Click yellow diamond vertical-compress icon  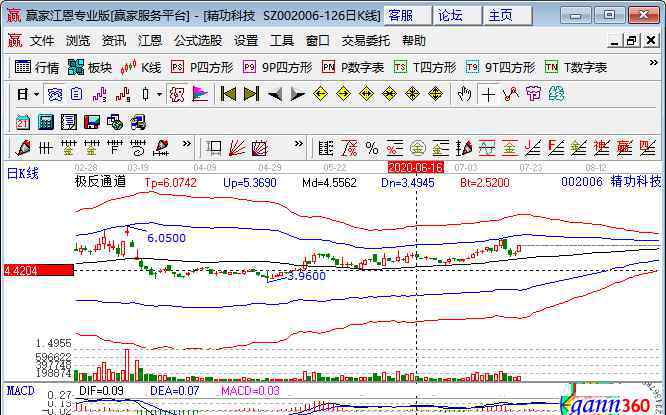[412, 94]
